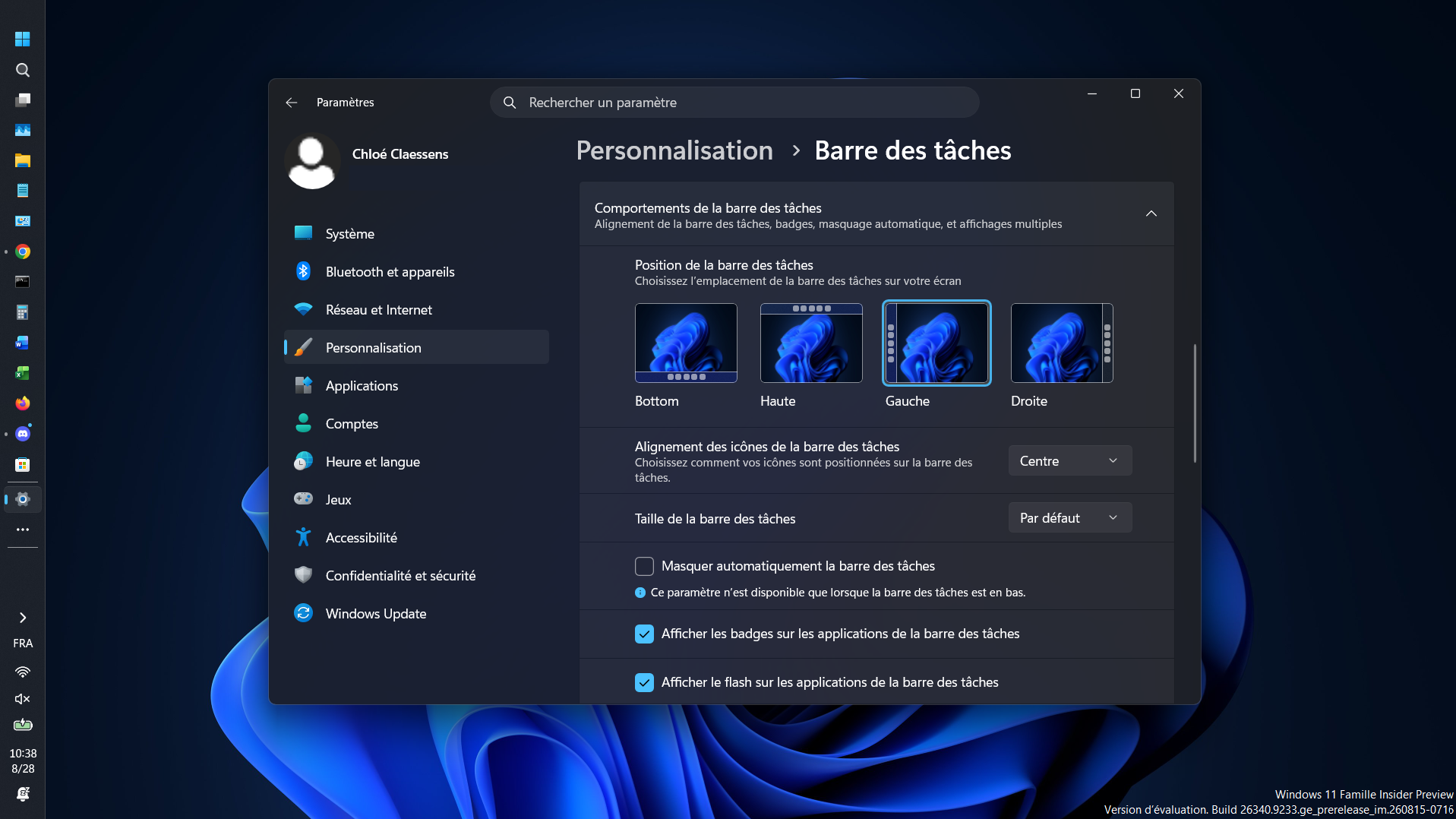
Task: Switch the FRA input language indicator
Action: tap(23, 643)
